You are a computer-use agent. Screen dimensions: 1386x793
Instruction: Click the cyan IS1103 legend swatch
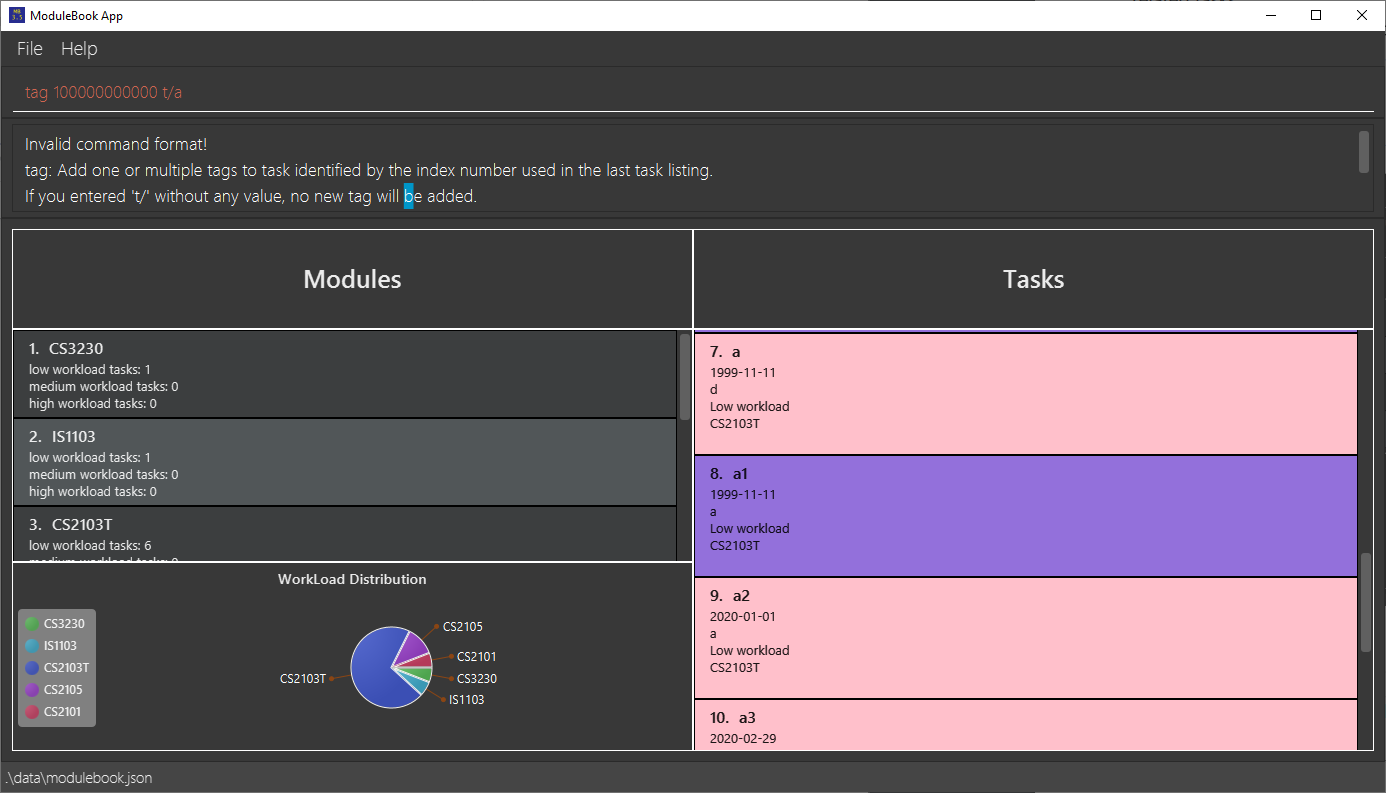click(x=32, y=646)
